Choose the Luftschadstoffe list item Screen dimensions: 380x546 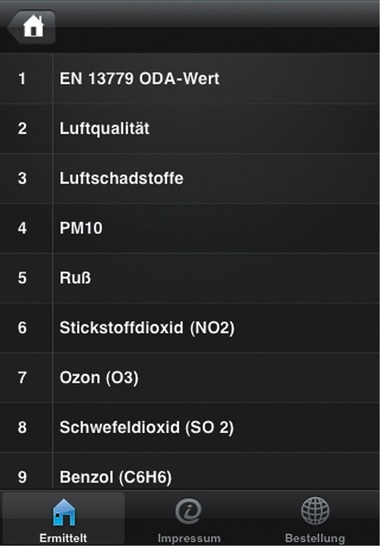[x=190, y=178]
